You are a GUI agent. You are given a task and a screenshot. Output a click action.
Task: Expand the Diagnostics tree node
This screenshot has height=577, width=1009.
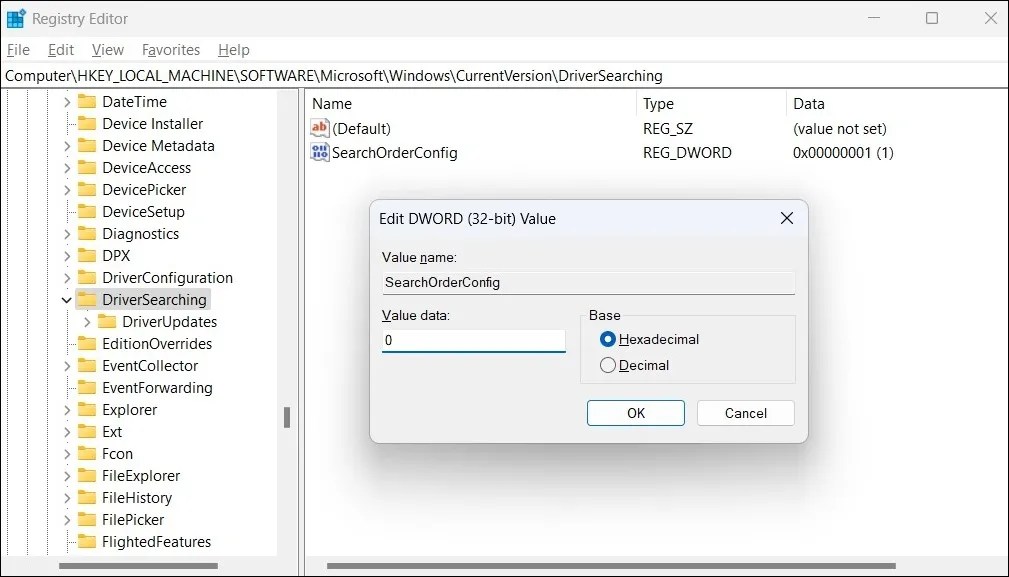click(66, 233)
